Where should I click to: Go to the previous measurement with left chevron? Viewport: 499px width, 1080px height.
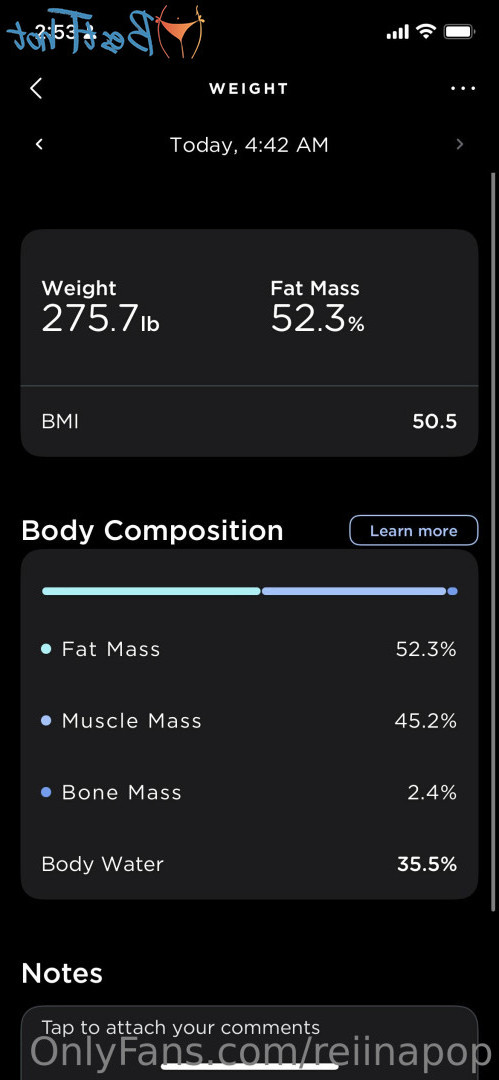coord(39,144)
